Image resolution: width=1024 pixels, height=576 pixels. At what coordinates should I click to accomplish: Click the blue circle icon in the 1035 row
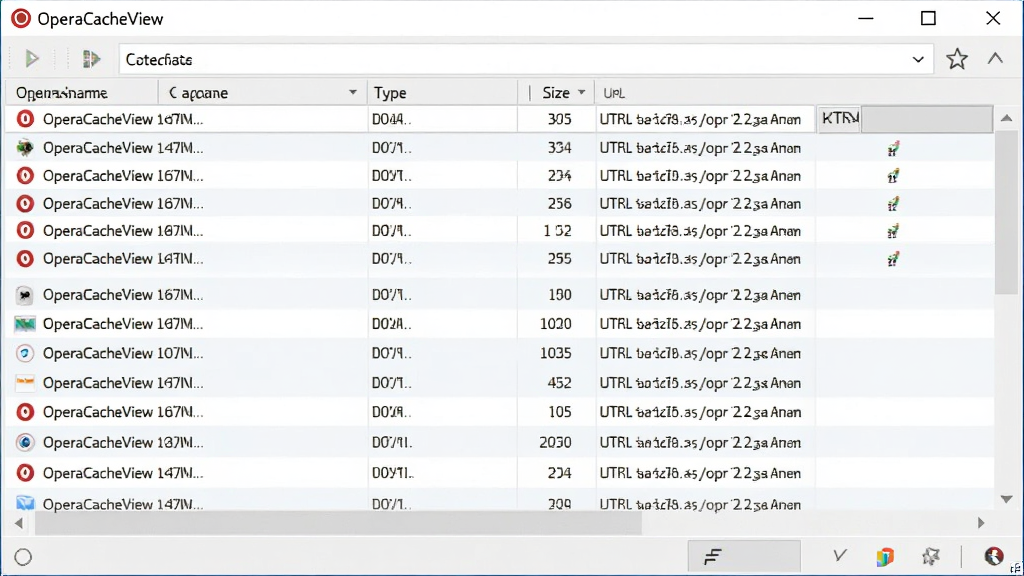tap(25, 353)
